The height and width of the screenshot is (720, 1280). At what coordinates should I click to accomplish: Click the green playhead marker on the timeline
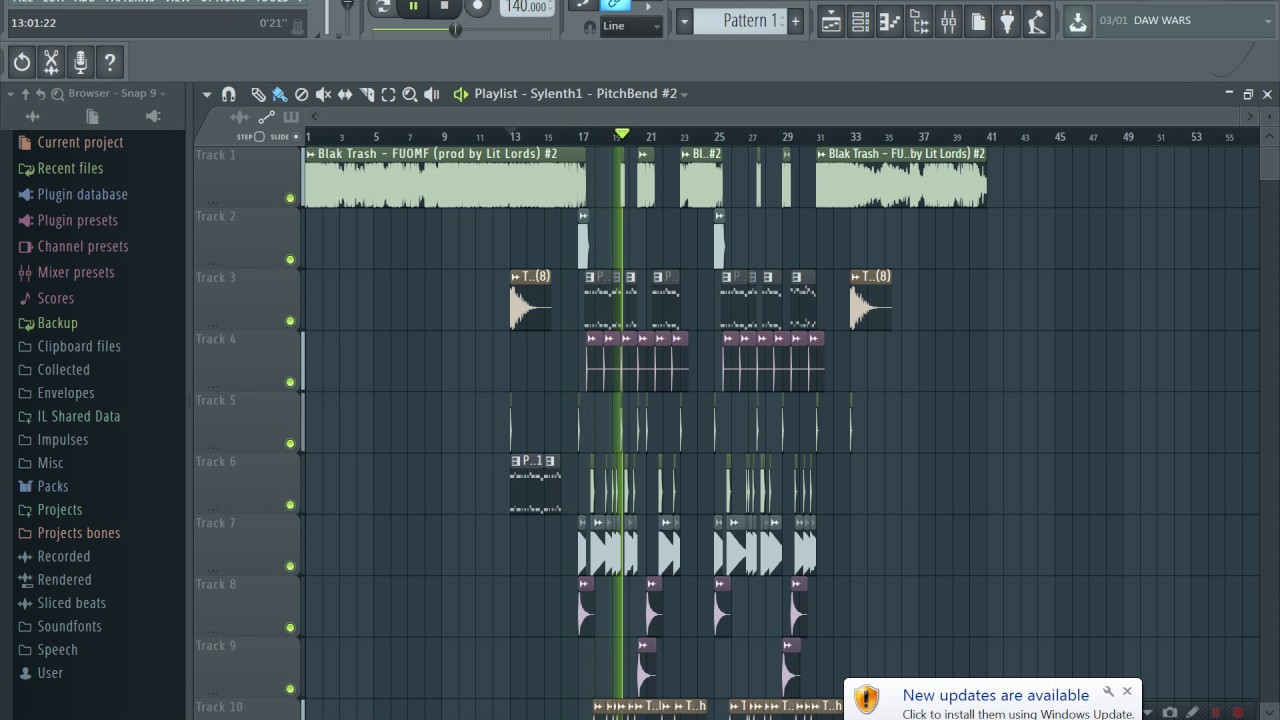(x=622, y=134)
